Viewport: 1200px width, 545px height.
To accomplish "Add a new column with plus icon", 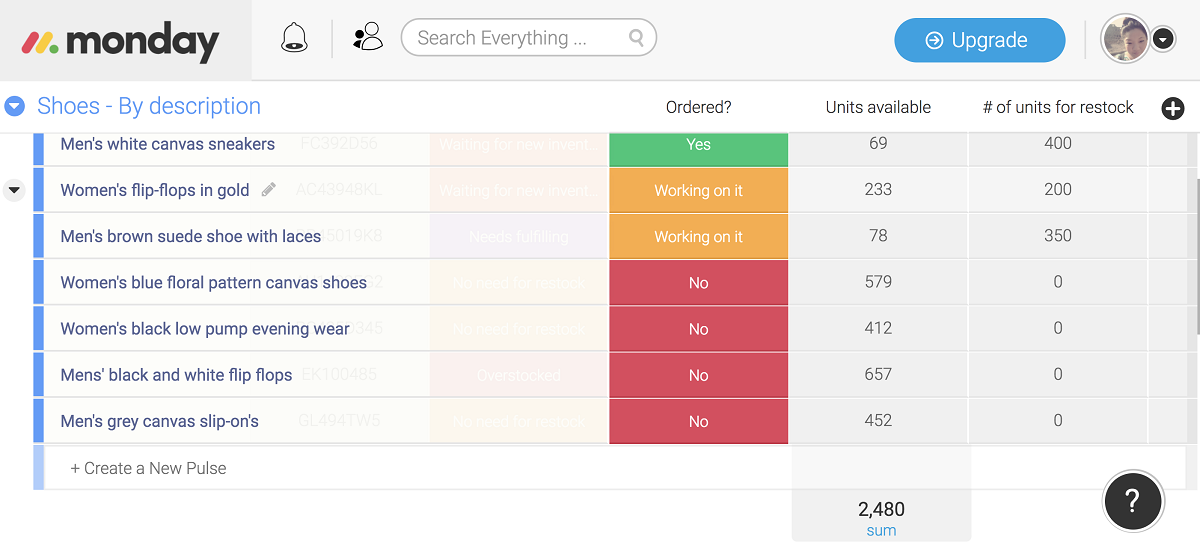I will click(x=1172, y=108).
